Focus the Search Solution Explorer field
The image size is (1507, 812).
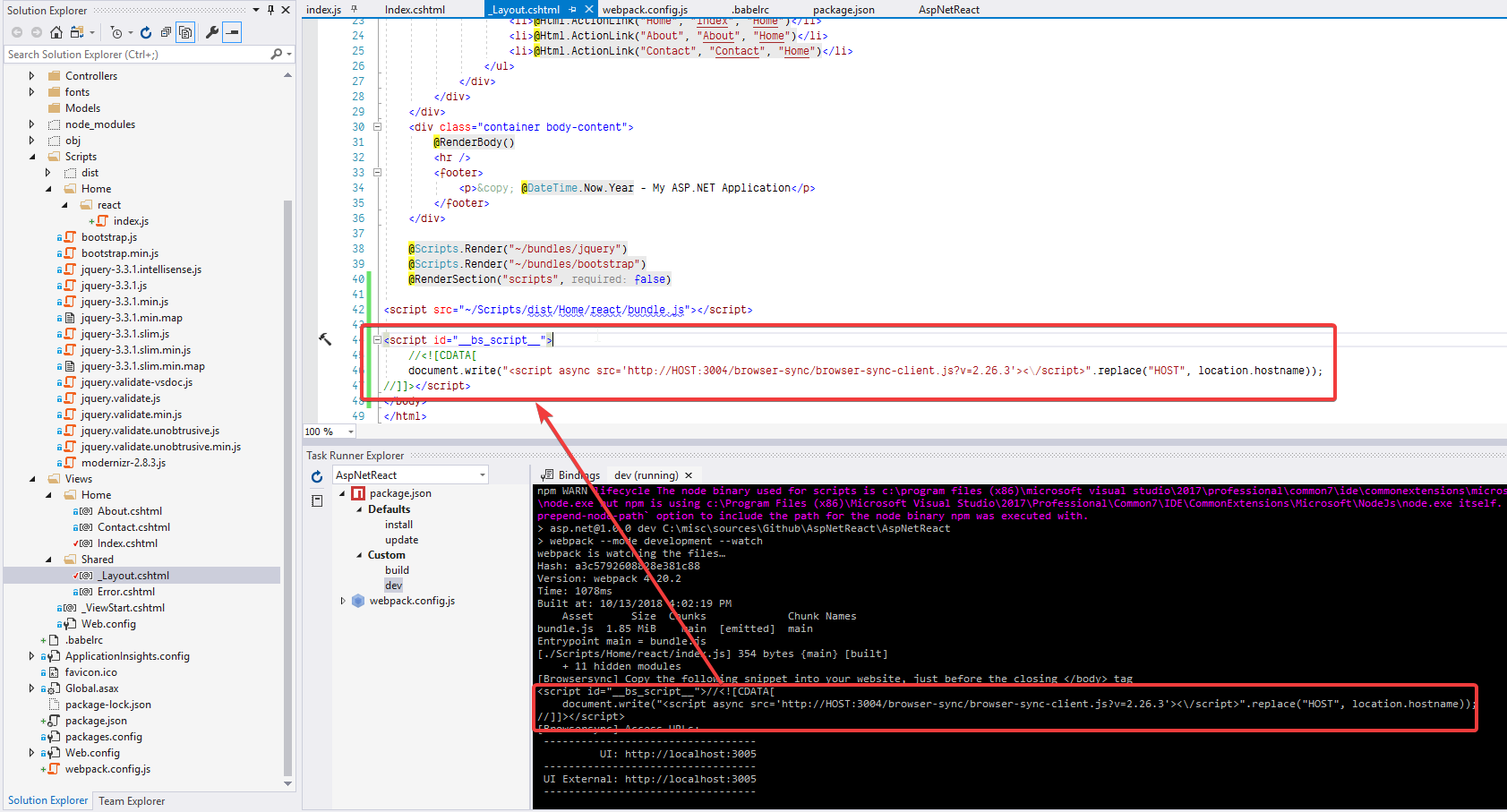tap(134, 55)
